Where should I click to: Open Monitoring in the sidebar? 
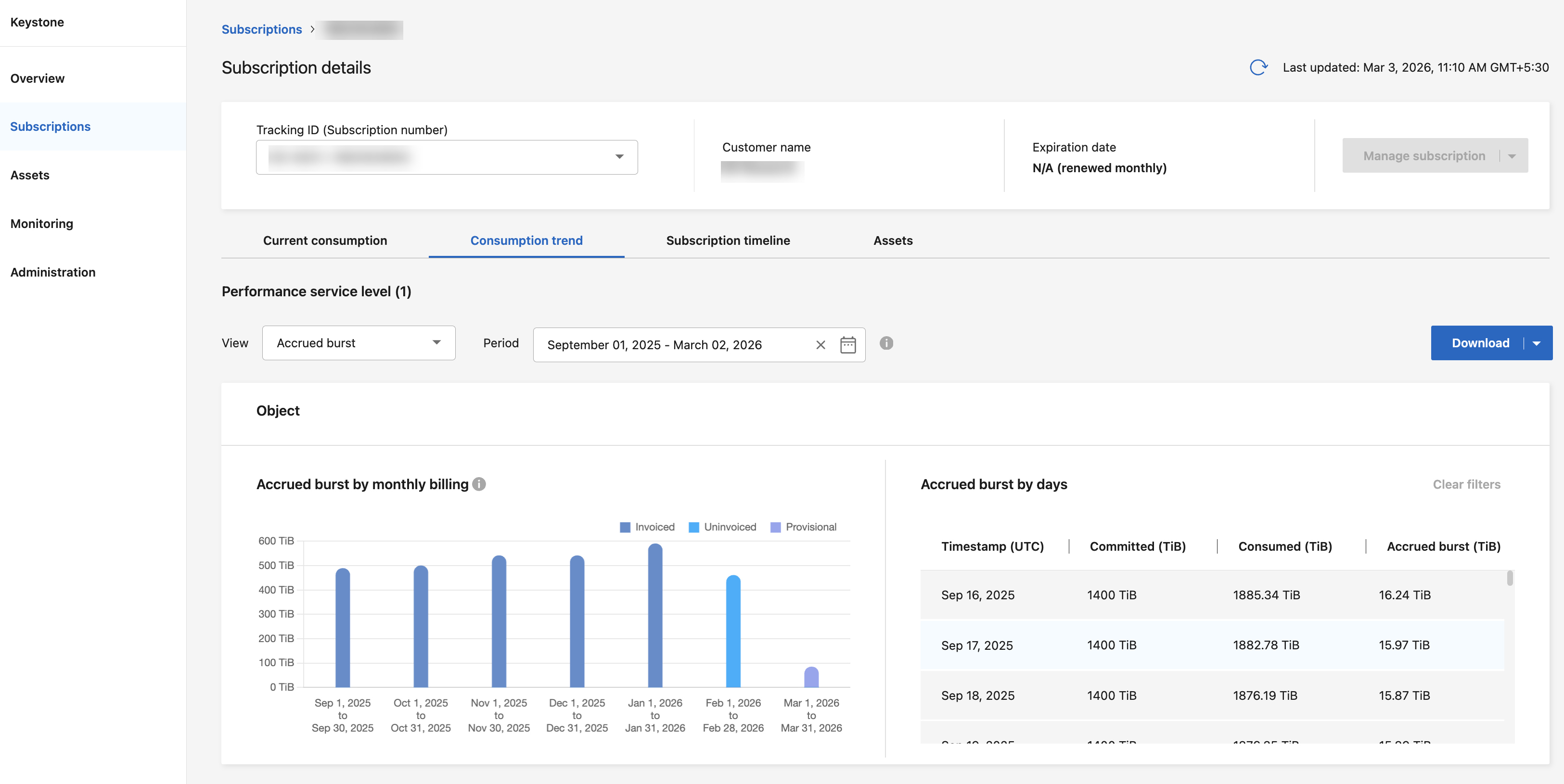coord(42,223)
